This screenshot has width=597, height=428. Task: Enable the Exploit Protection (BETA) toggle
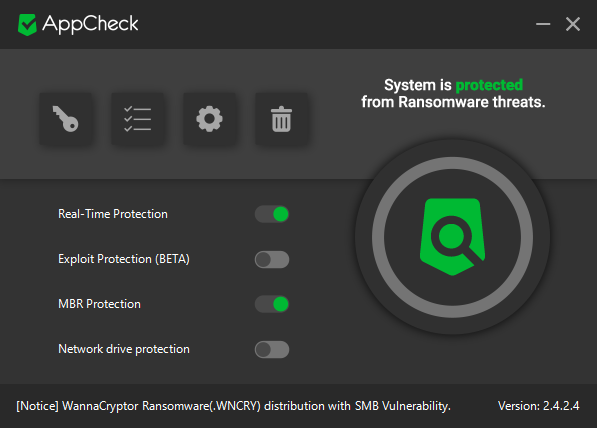tap(272, 259)
